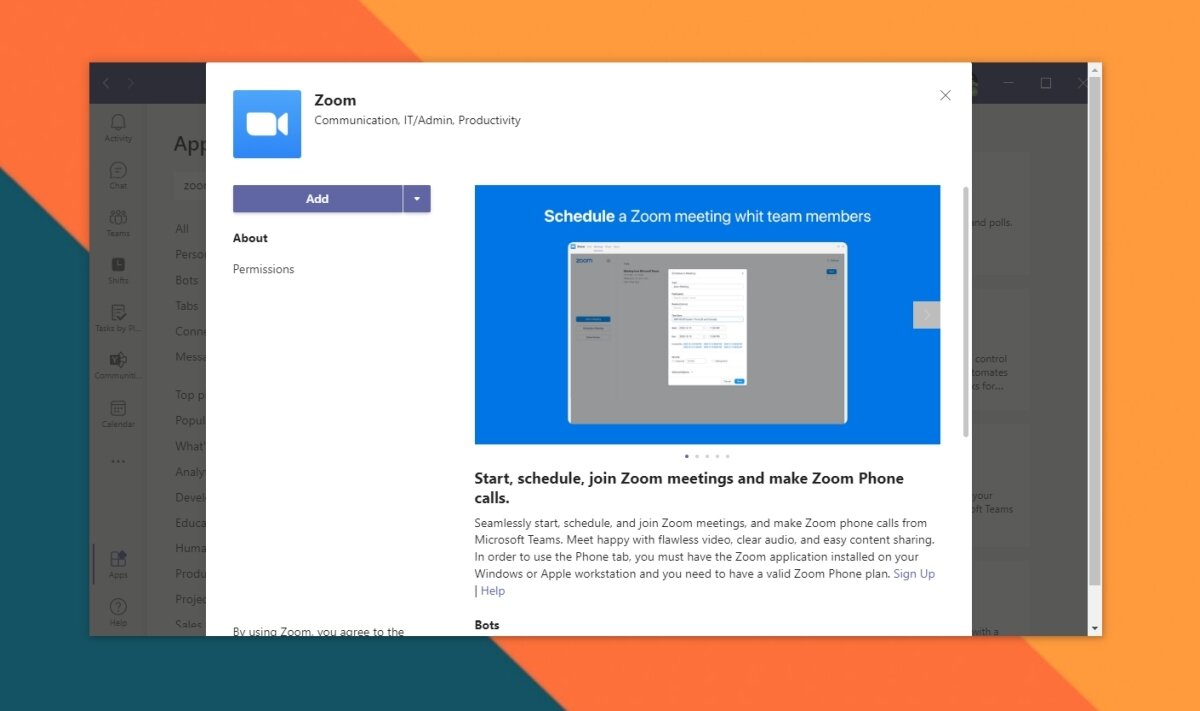Viewport: 1200px width, 711px height.
Task: Open the Add button's dropdown arrow
Action: point(417,199)
